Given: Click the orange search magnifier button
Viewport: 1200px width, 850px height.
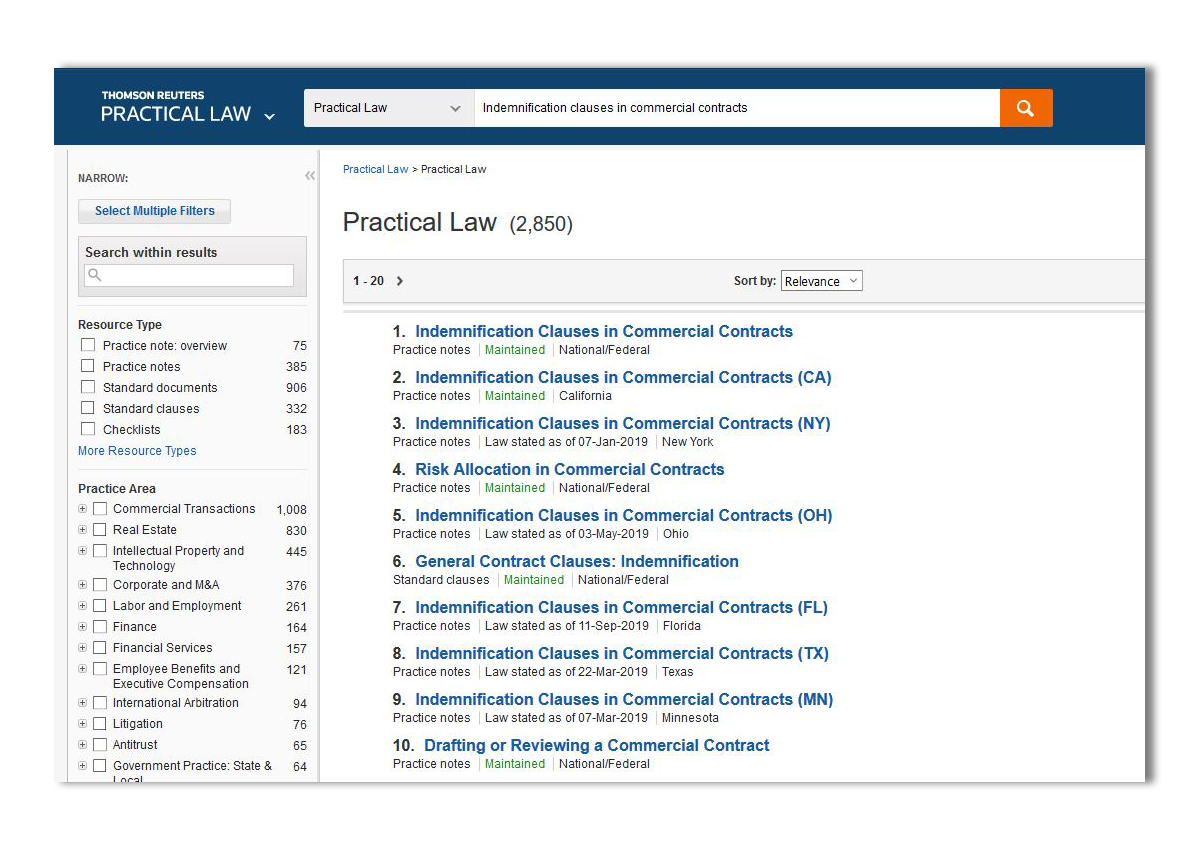Looking at the screenshot, I should tap(1025, 108).
